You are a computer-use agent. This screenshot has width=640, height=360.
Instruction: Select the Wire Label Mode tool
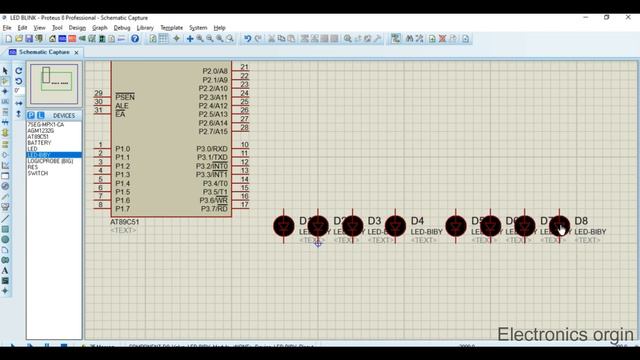click(5, 101)
